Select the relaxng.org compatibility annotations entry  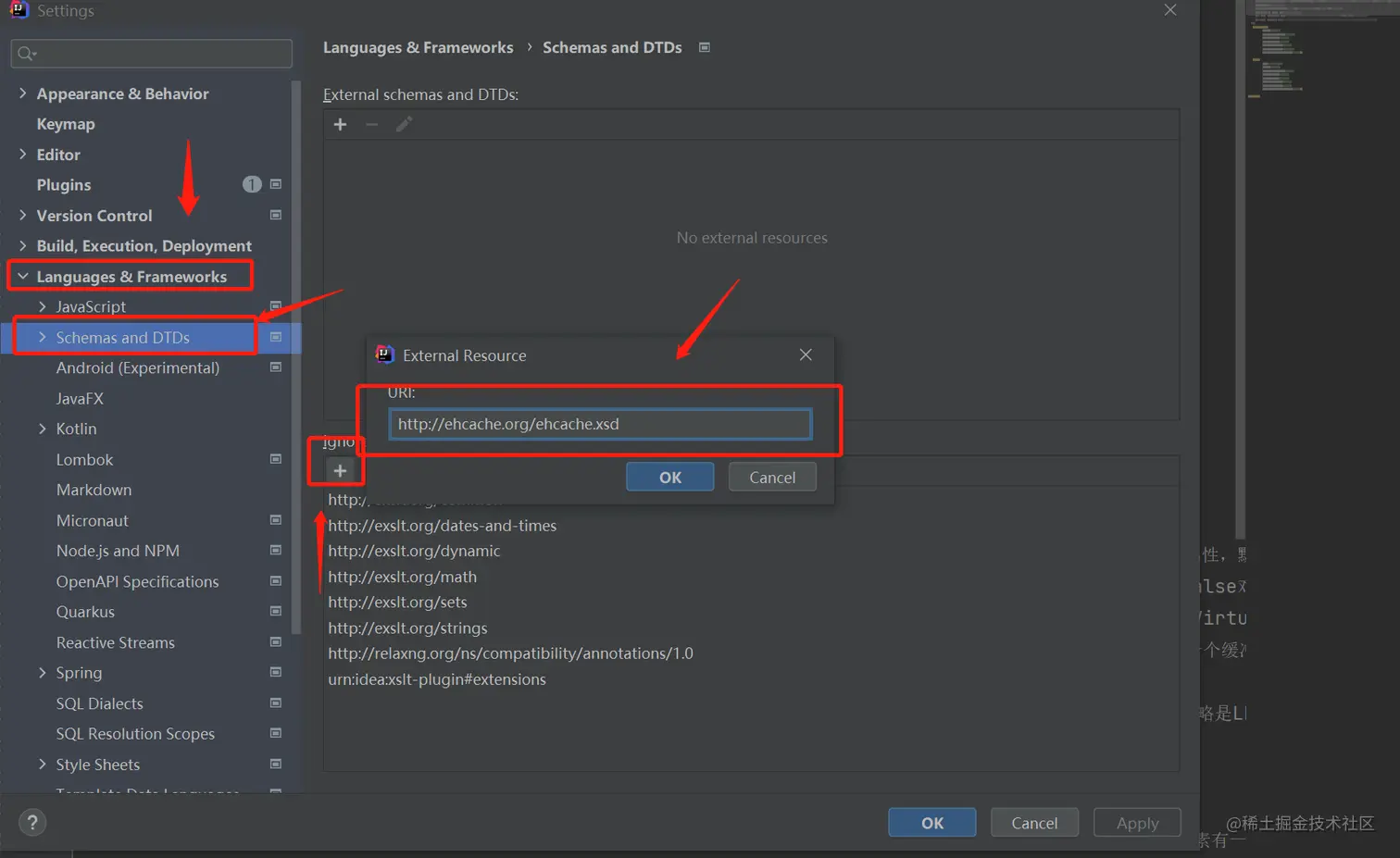510,653
